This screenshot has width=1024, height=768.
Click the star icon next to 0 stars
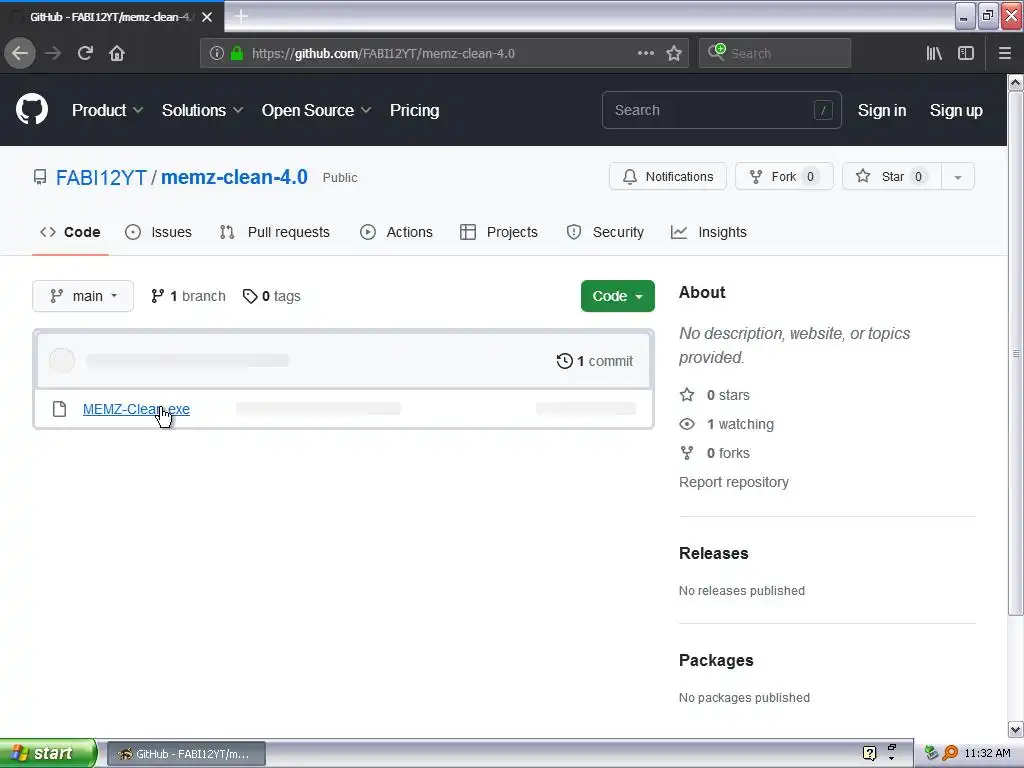pos(687,394)
